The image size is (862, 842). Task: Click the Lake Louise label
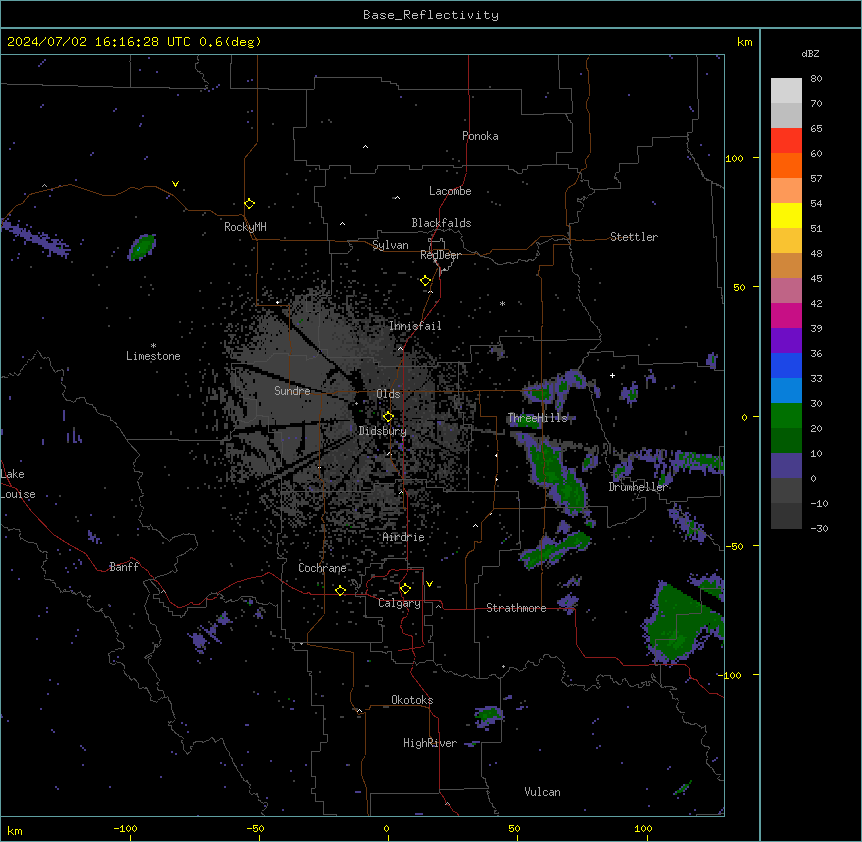tap(18, 484)
